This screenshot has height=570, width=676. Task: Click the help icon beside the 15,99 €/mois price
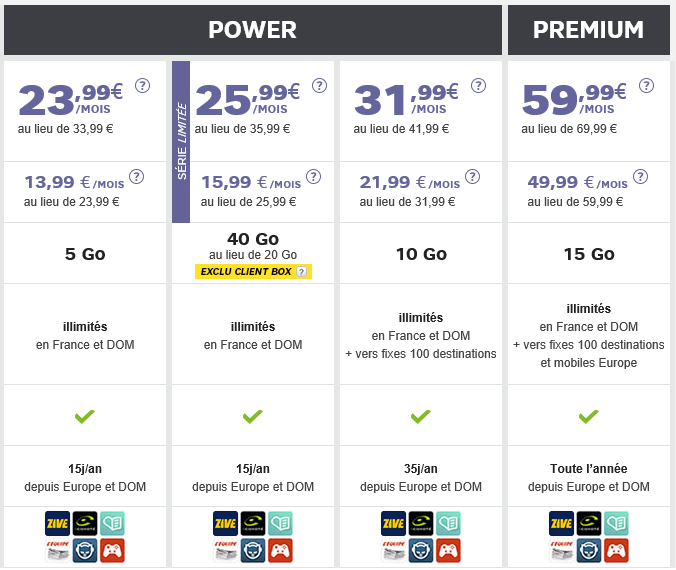[x=313, y=176]
